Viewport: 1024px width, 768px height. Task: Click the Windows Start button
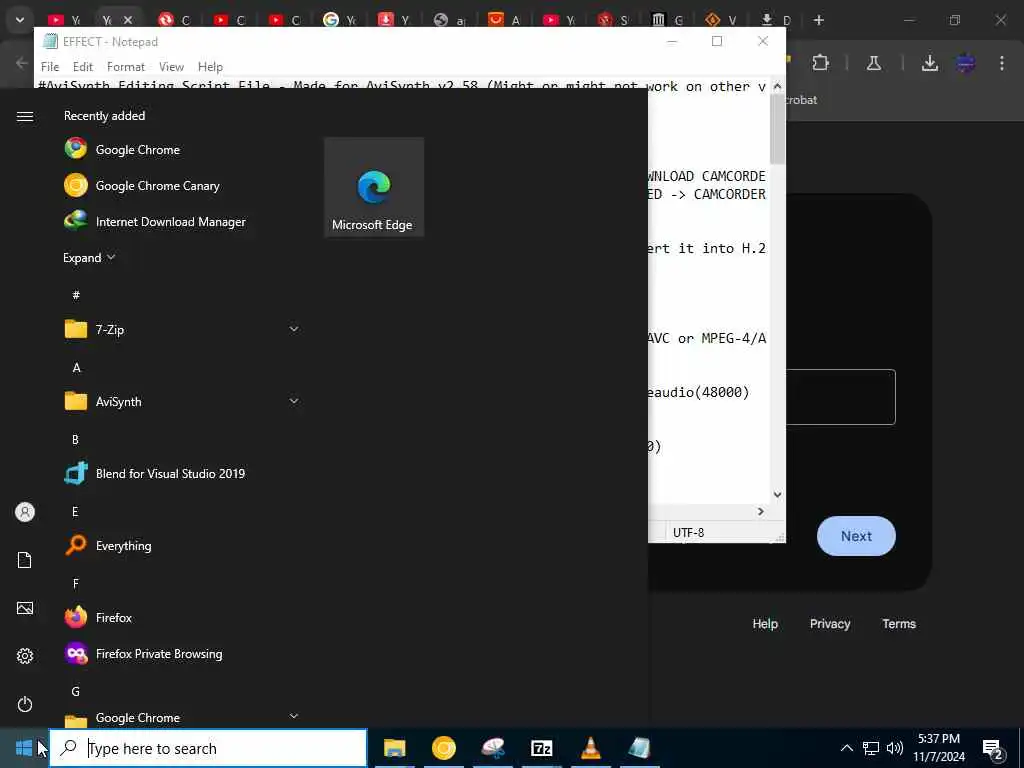click(24, 748)
